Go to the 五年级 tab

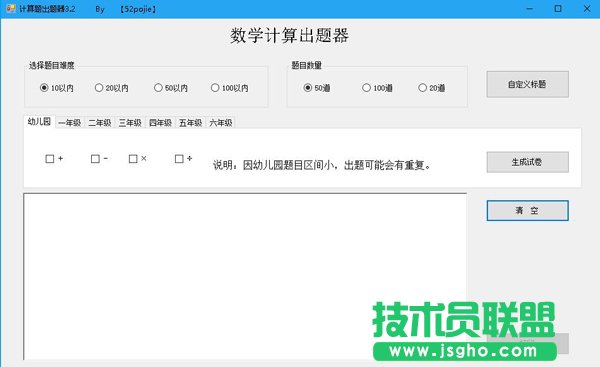(191, 123)
